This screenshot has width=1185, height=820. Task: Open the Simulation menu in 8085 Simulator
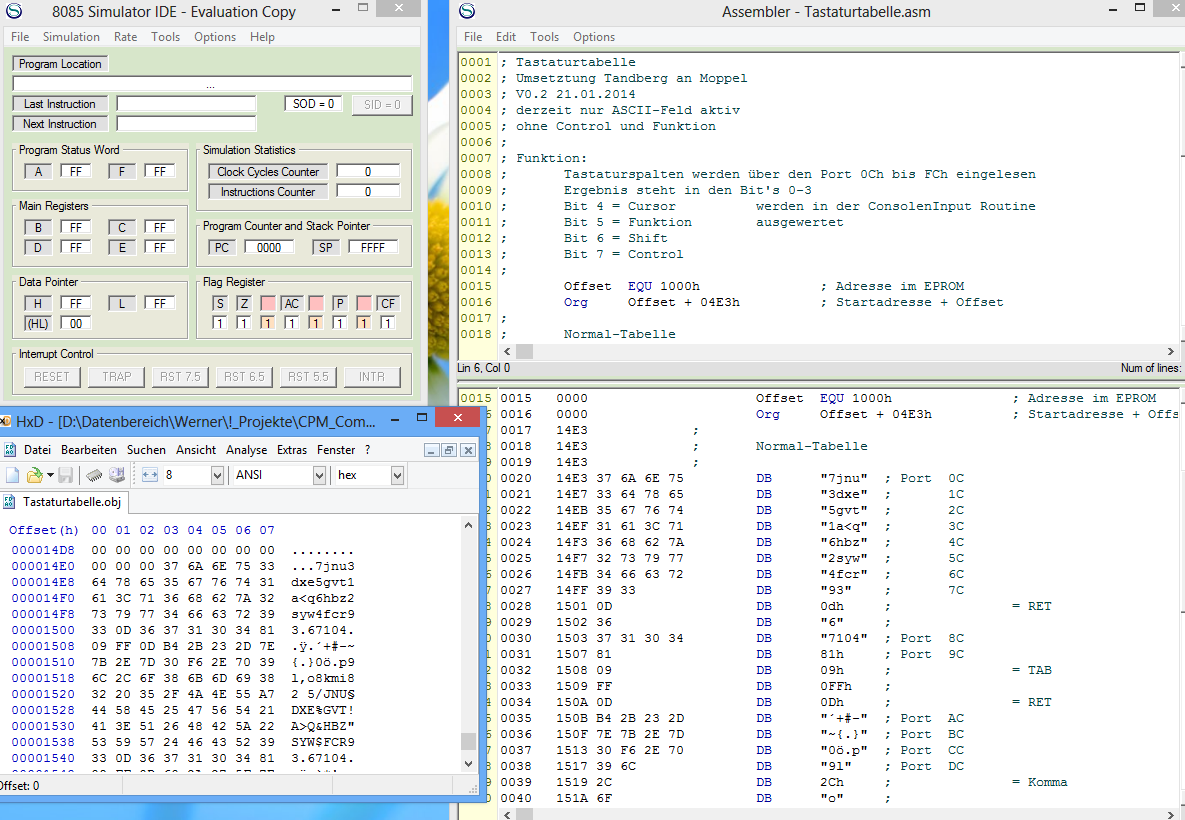pyautogui.click(x=71, y=37)
